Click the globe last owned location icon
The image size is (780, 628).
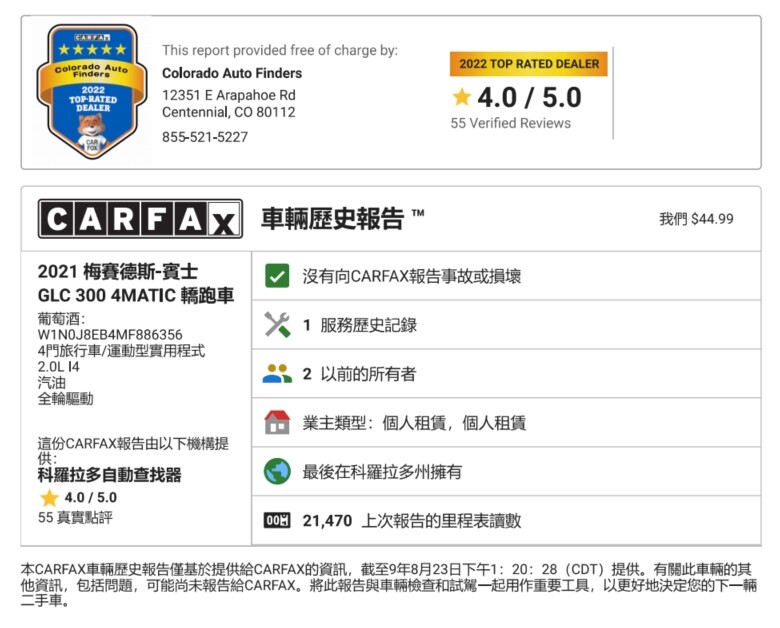tap(277, 471)
